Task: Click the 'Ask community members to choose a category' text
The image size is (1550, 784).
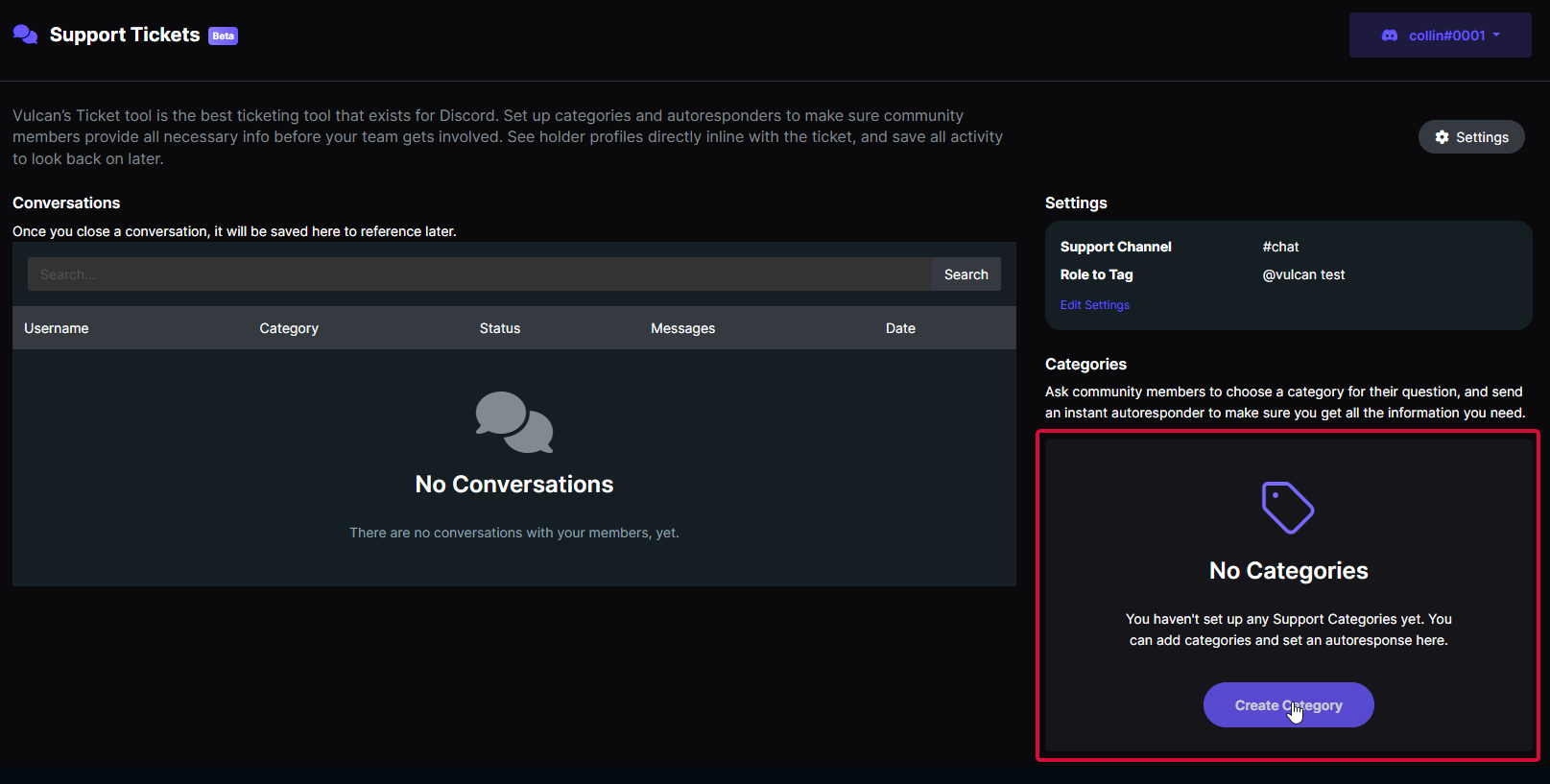Action: pyautogui.click(x=1285, y=402)
